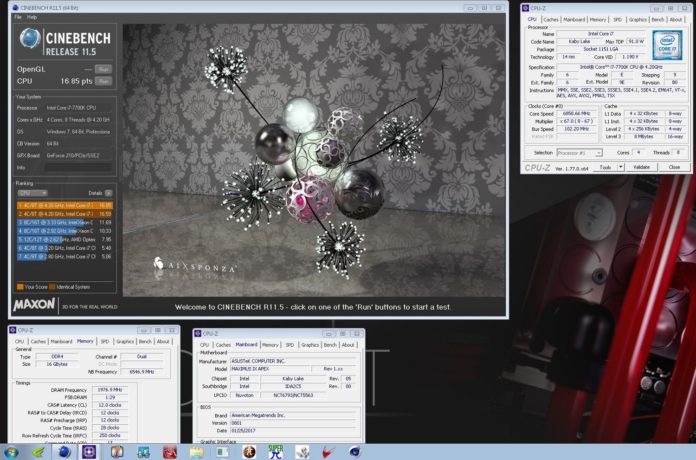Open About tab in top-right CPU-Z window
The height and width of the screenshot is (460, 696).
[676, 20]
